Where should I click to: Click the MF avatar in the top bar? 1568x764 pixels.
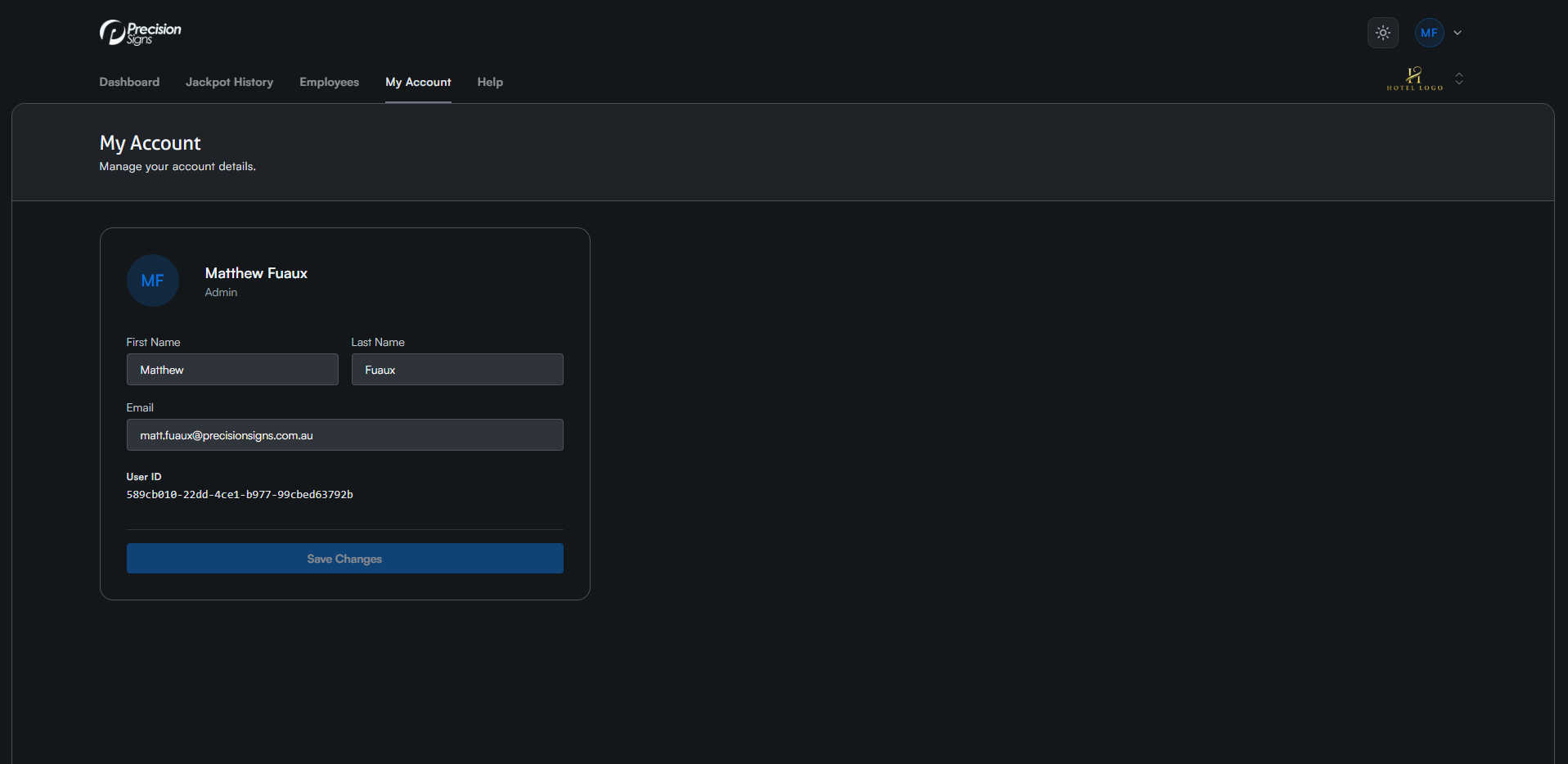1428,33
